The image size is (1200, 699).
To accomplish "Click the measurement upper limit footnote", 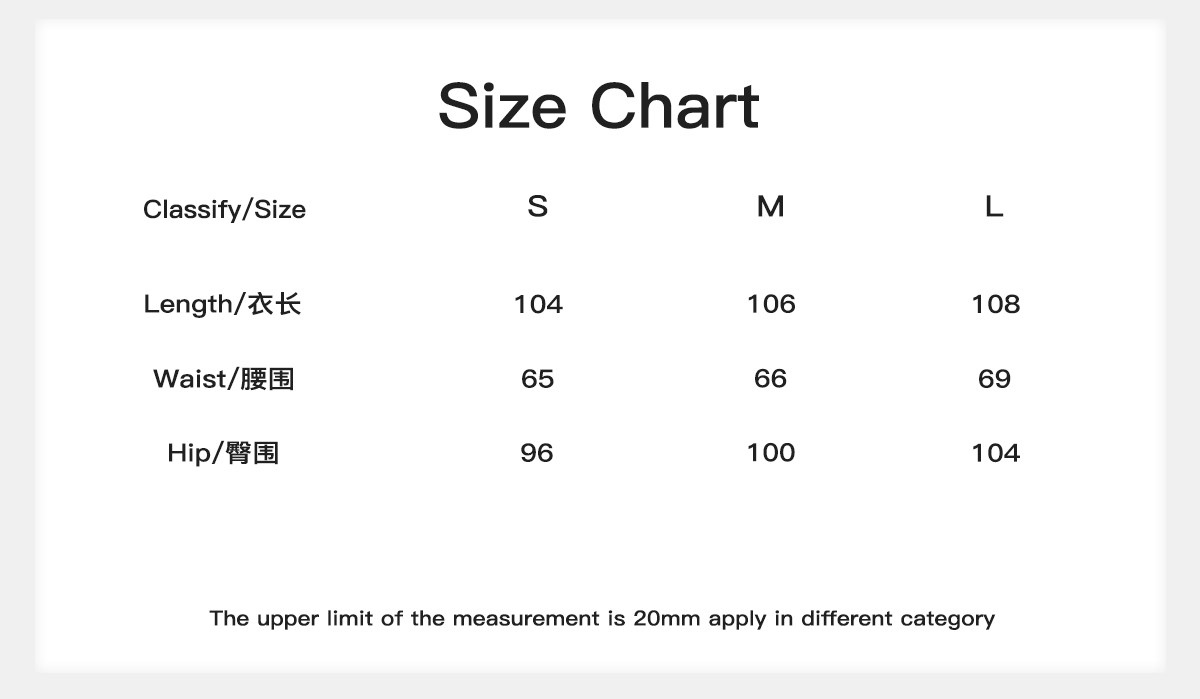I will (602, 618).
